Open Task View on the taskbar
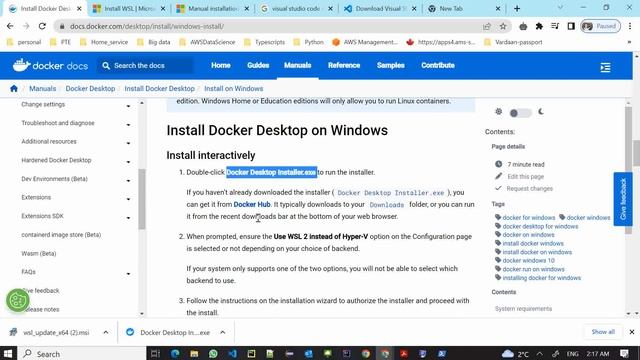 (x=155, y=353)
